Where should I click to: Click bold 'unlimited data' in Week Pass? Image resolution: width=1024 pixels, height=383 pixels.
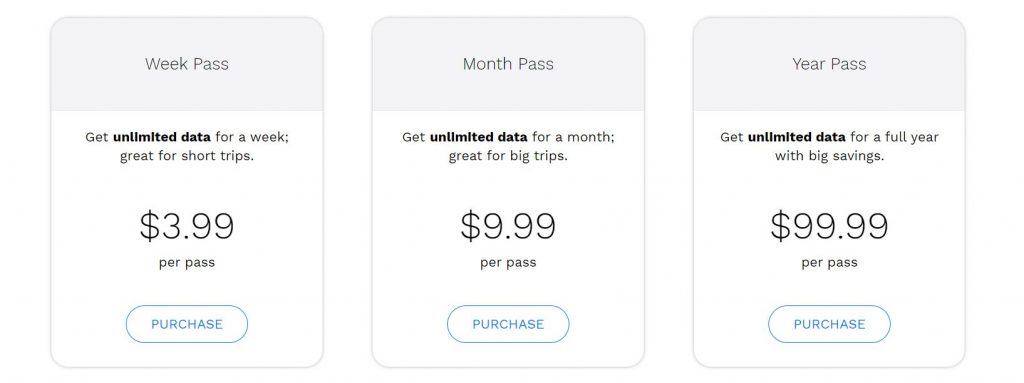click(162, 137)
